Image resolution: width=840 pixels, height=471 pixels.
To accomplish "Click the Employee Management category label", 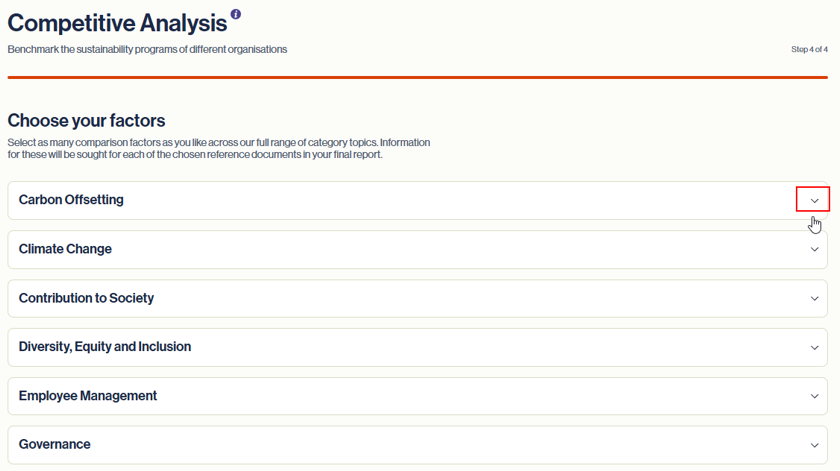I will point(88,395).
